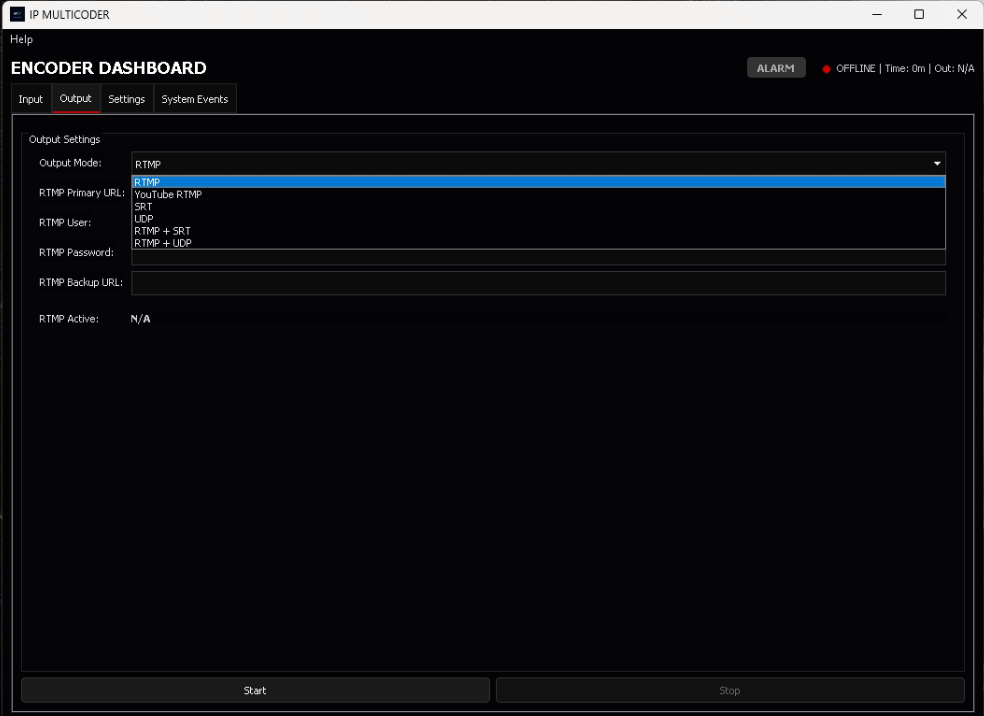Screen dimensions: 984x716
Task: Switch to the Settings tab
Action: click(126, 98)
